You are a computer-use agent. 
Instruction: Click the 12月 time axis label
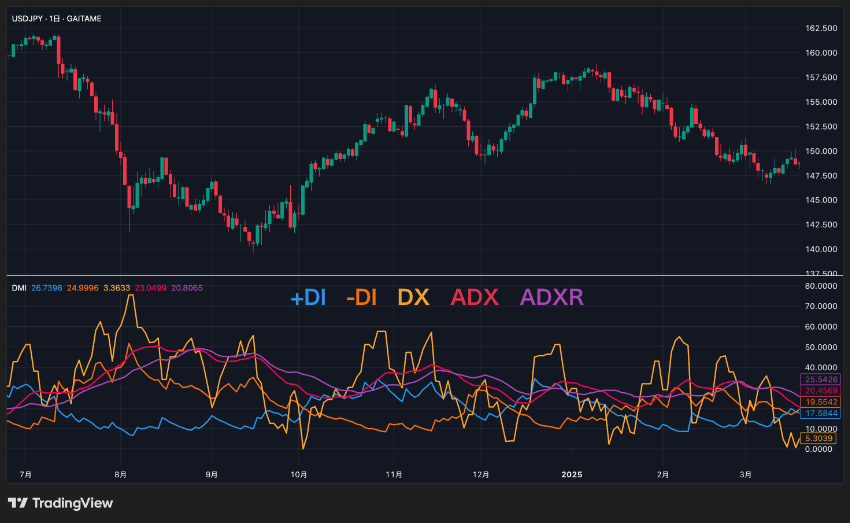(481, 475)
